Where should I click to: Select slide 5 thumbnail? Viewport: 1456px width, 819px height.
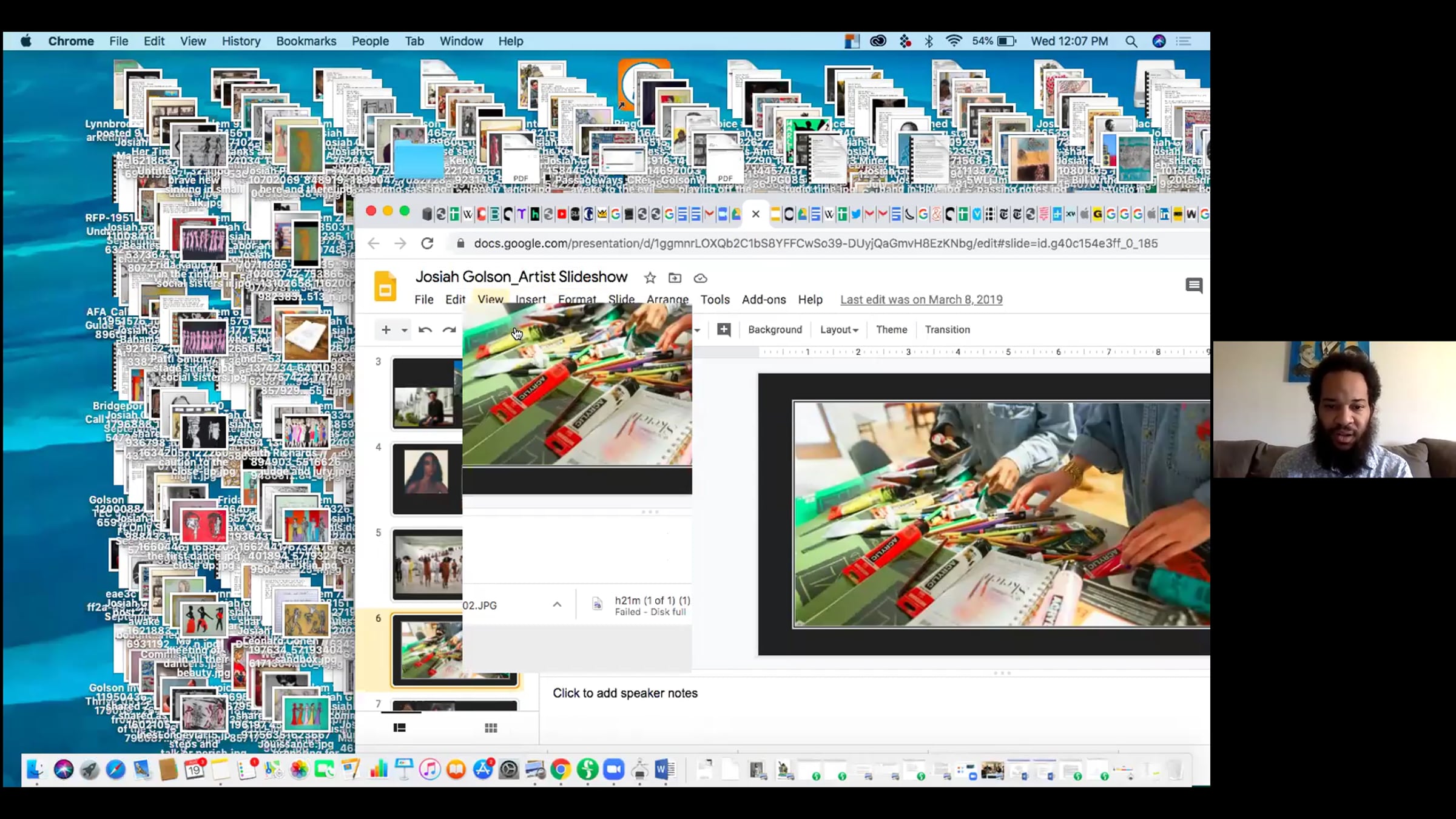(x=427, y=564)
